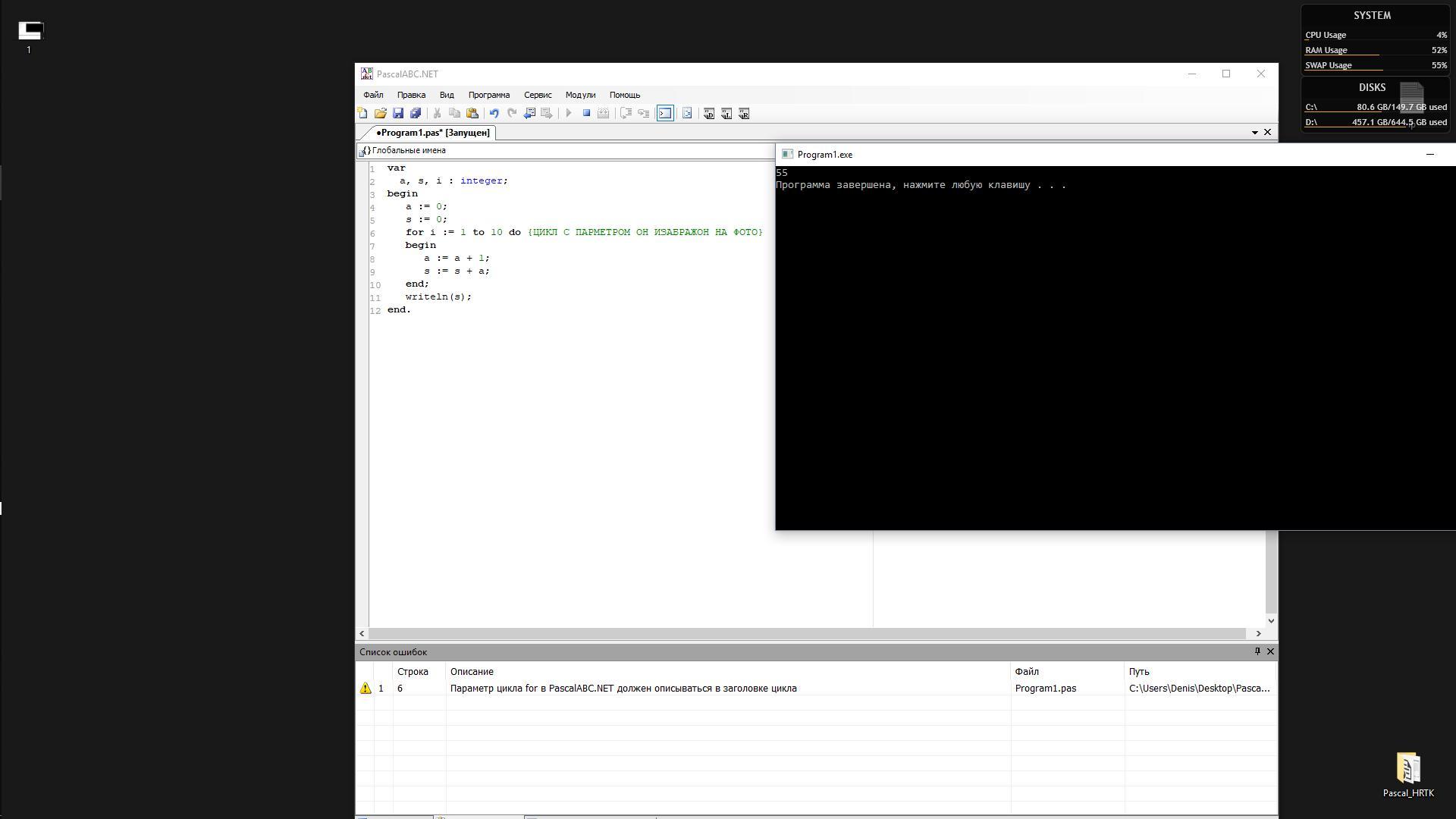Switch to the Program1.pas tab

pyautogui.click(x=433, y=133)
